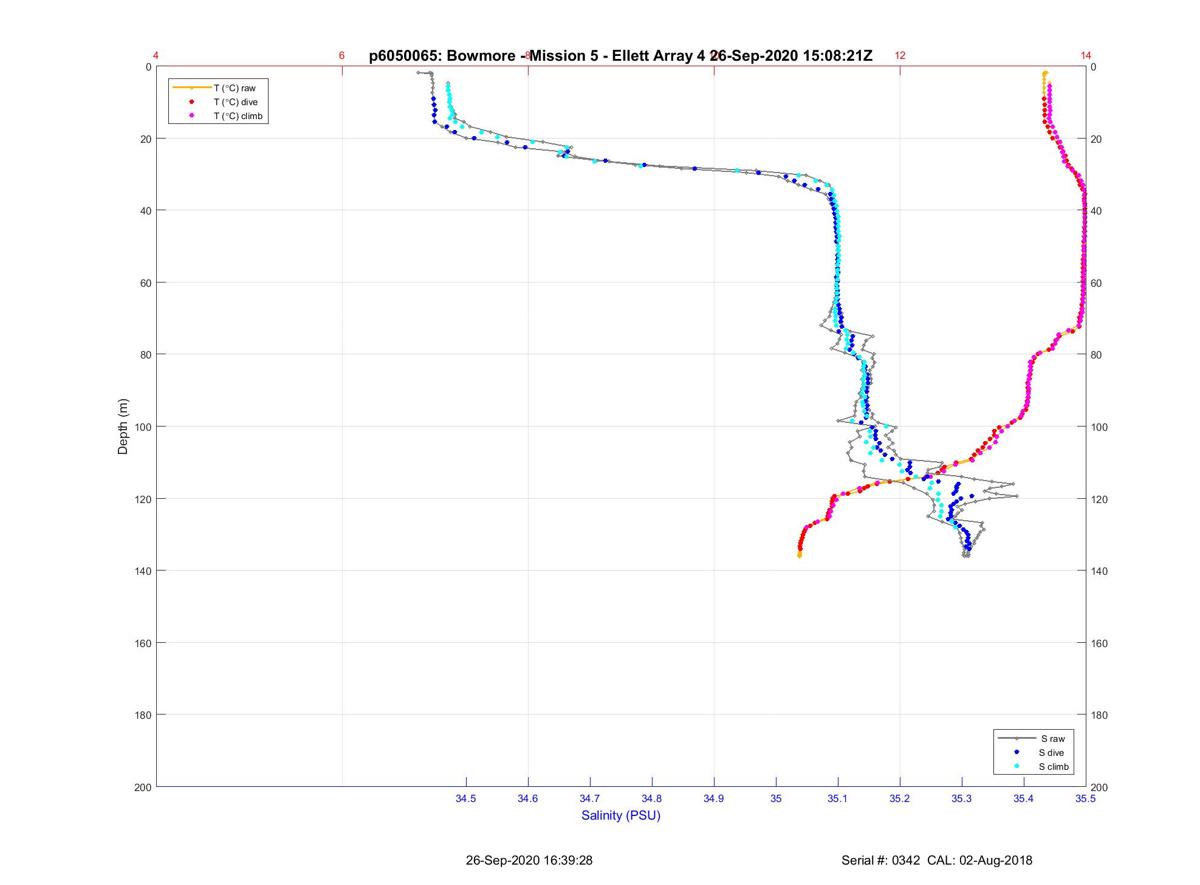Click depth tick 80 on the right axis

pyautogui.click(x=1097, y=355)
